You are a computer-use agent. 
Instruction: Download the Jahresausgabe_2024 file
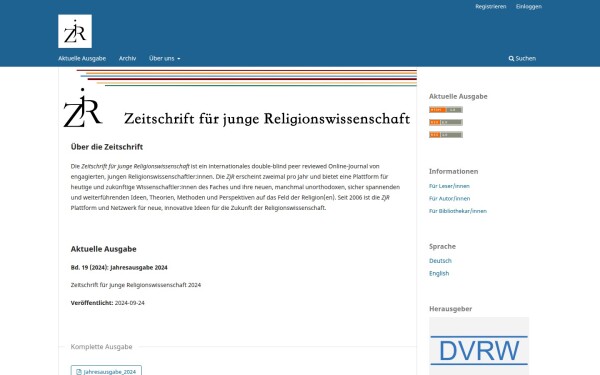tap(106, 371)
